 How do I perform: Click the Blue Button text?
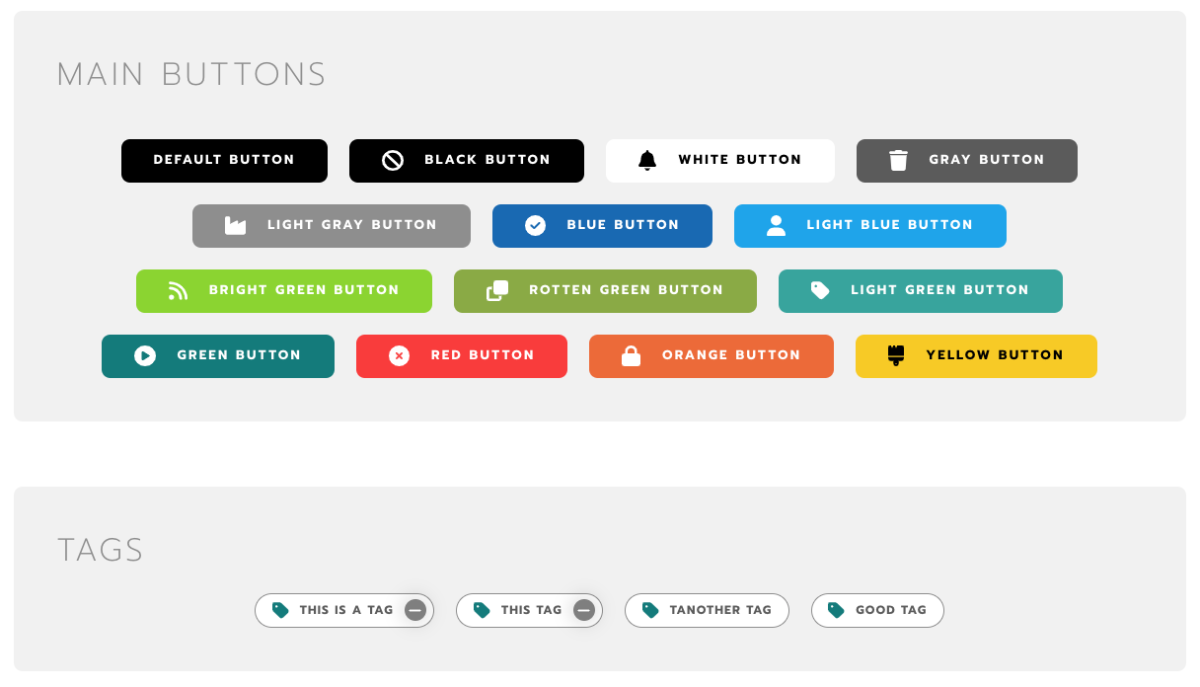pyautogui.click(x=623, y=225)
